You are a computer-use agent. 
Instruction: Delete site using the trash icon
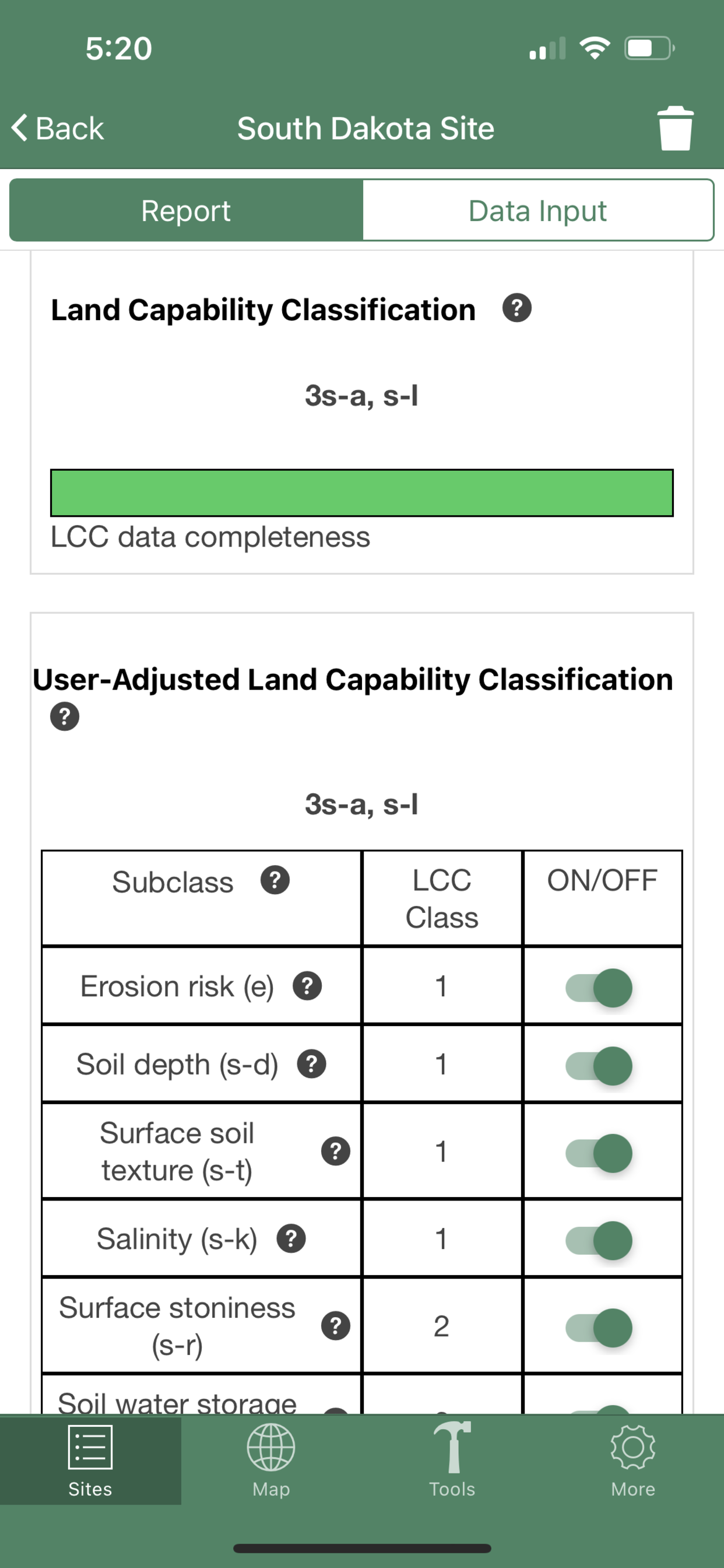pos(676,128)
